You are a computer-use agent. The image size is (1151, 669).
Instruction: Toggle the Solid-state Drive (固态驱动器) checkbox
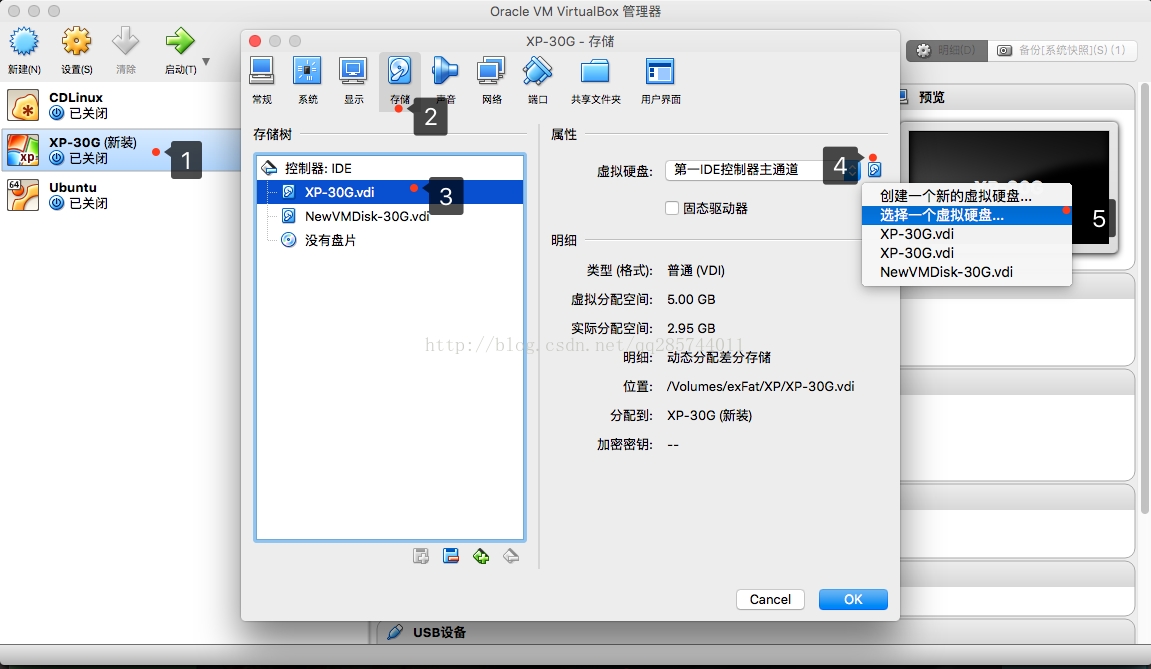pos(672,208)
